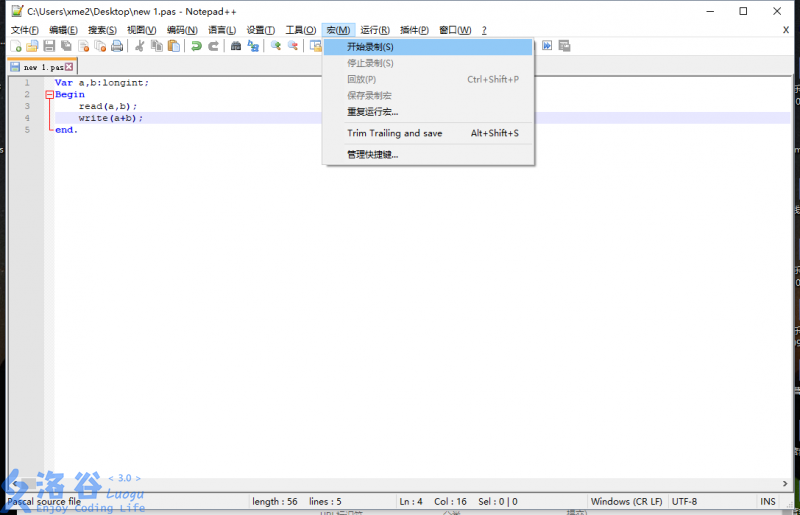Click the code line 'write(a+b);'

click(x=111, y=118)
